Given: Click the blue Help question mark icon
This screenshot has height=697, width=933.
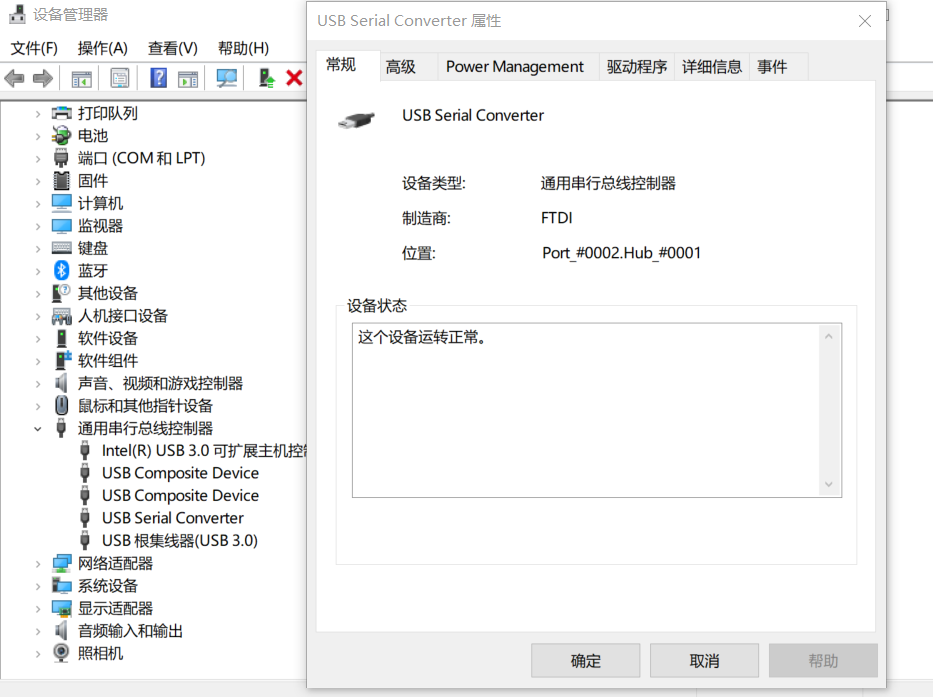Looking at the screenshot, I should pyautogui.click(x=158, y=78).
